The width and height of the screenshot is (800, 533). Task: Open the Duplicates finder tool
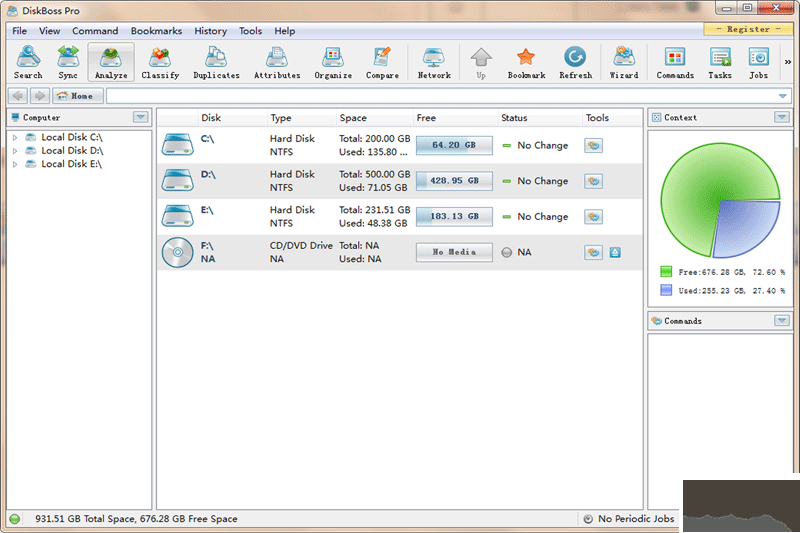tap(216, 62)
